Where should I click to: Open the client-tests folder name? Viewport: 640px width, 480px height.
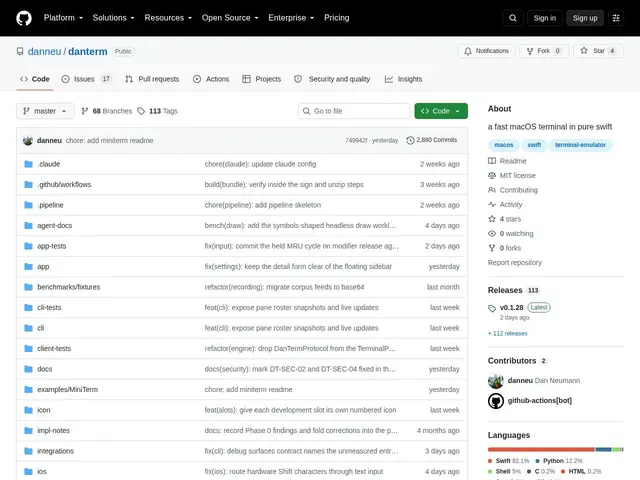[x=54, y=349]
